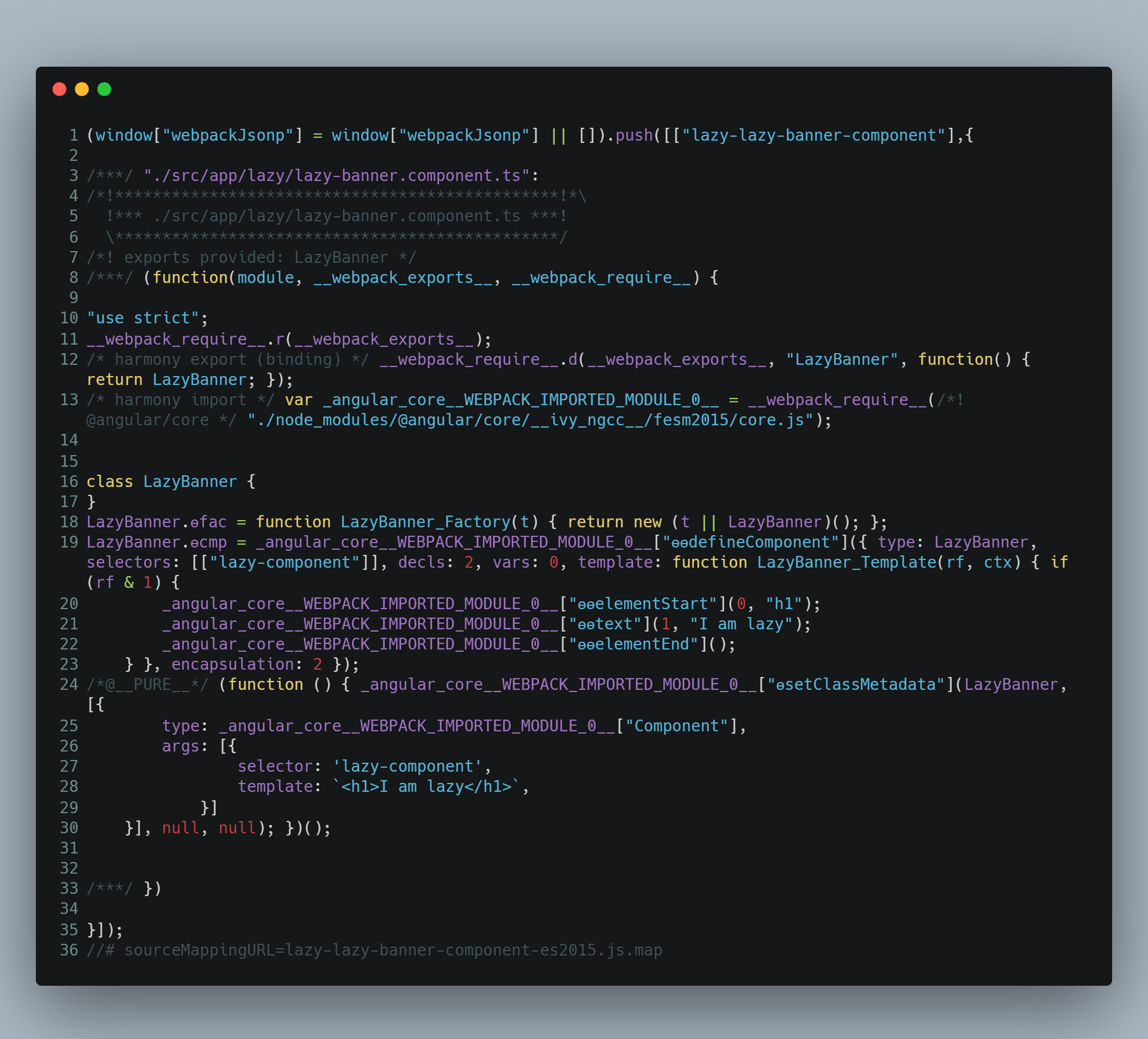Click the core.js module path string on line 13
The height and width of the screenshot is (1039, 1148).
[530, 420]
